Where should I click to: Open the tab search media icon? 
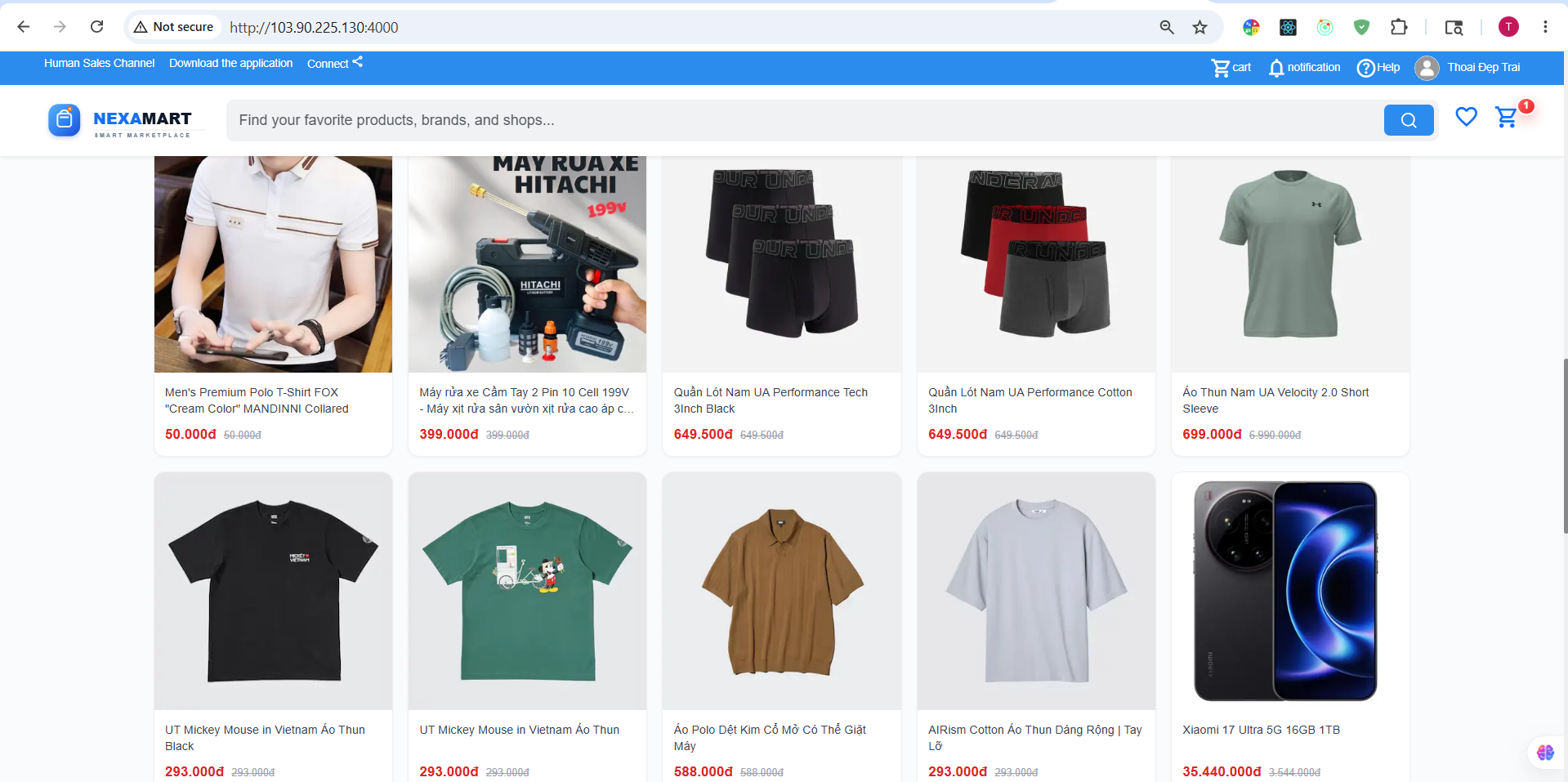pos(1454,27)
